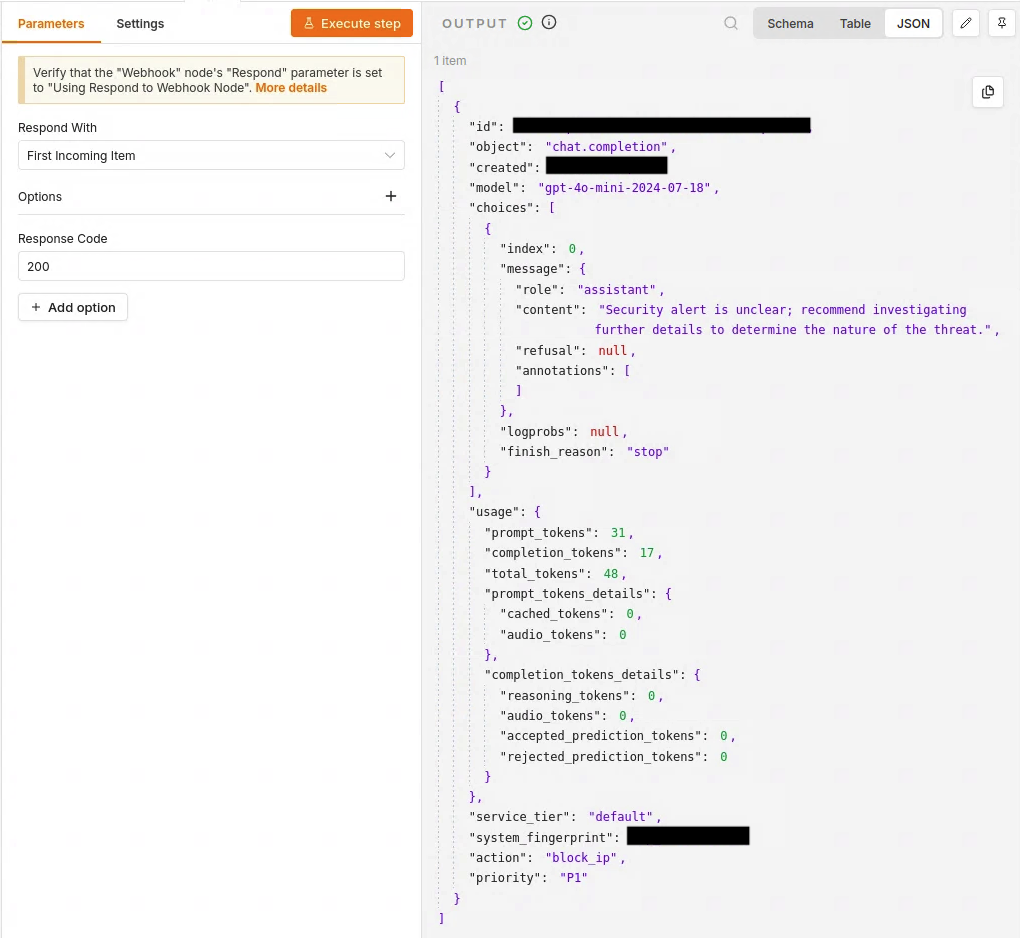Screen dimensions: 1020x938
Task: Click the "usage" key in JSON
Action: 494,512
